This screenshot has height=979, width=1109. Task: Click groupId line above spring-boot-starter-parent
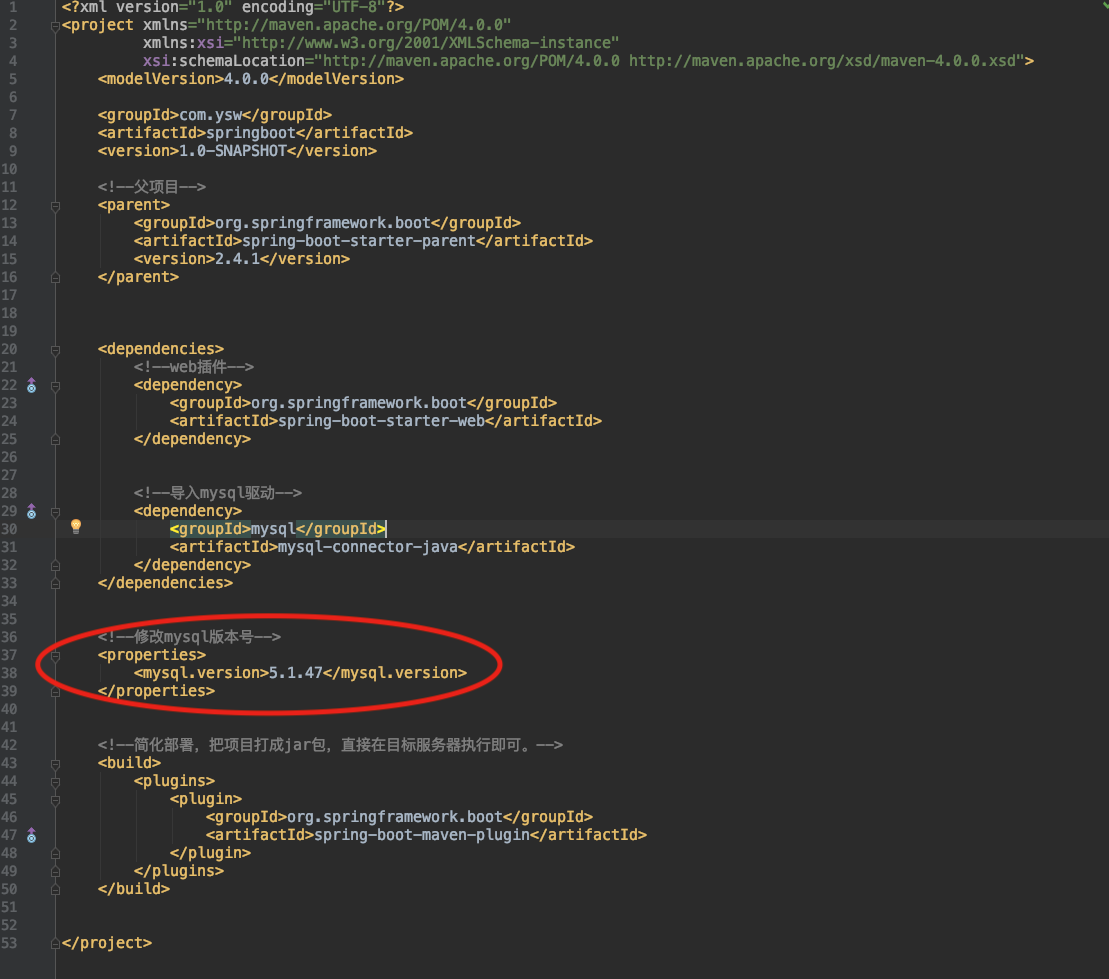[327, 223]
